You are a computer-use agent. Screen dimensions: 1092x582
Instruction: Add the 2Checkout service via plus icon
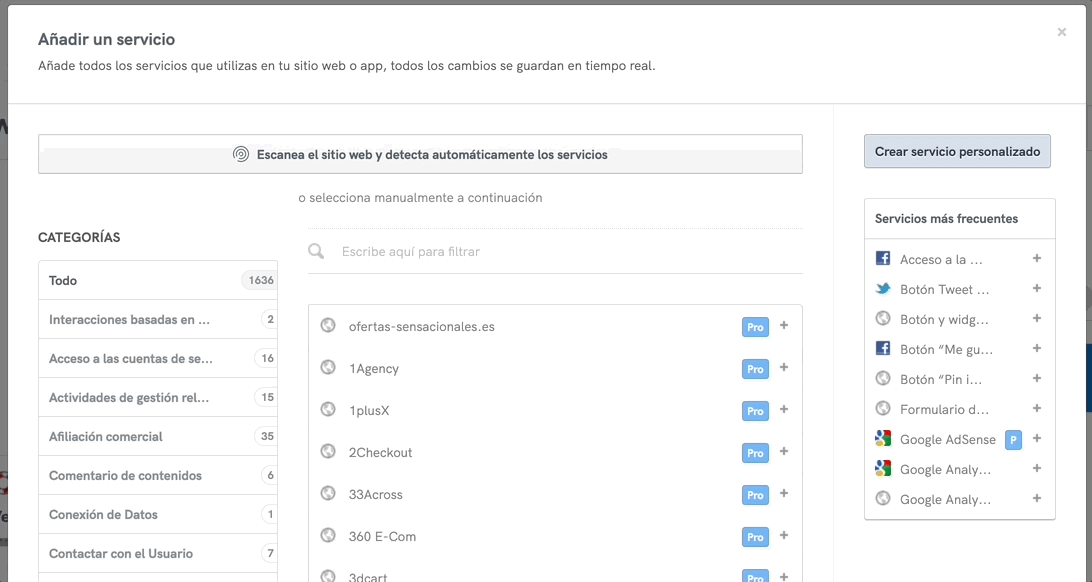pyautogui.click(x=784, y=452)
